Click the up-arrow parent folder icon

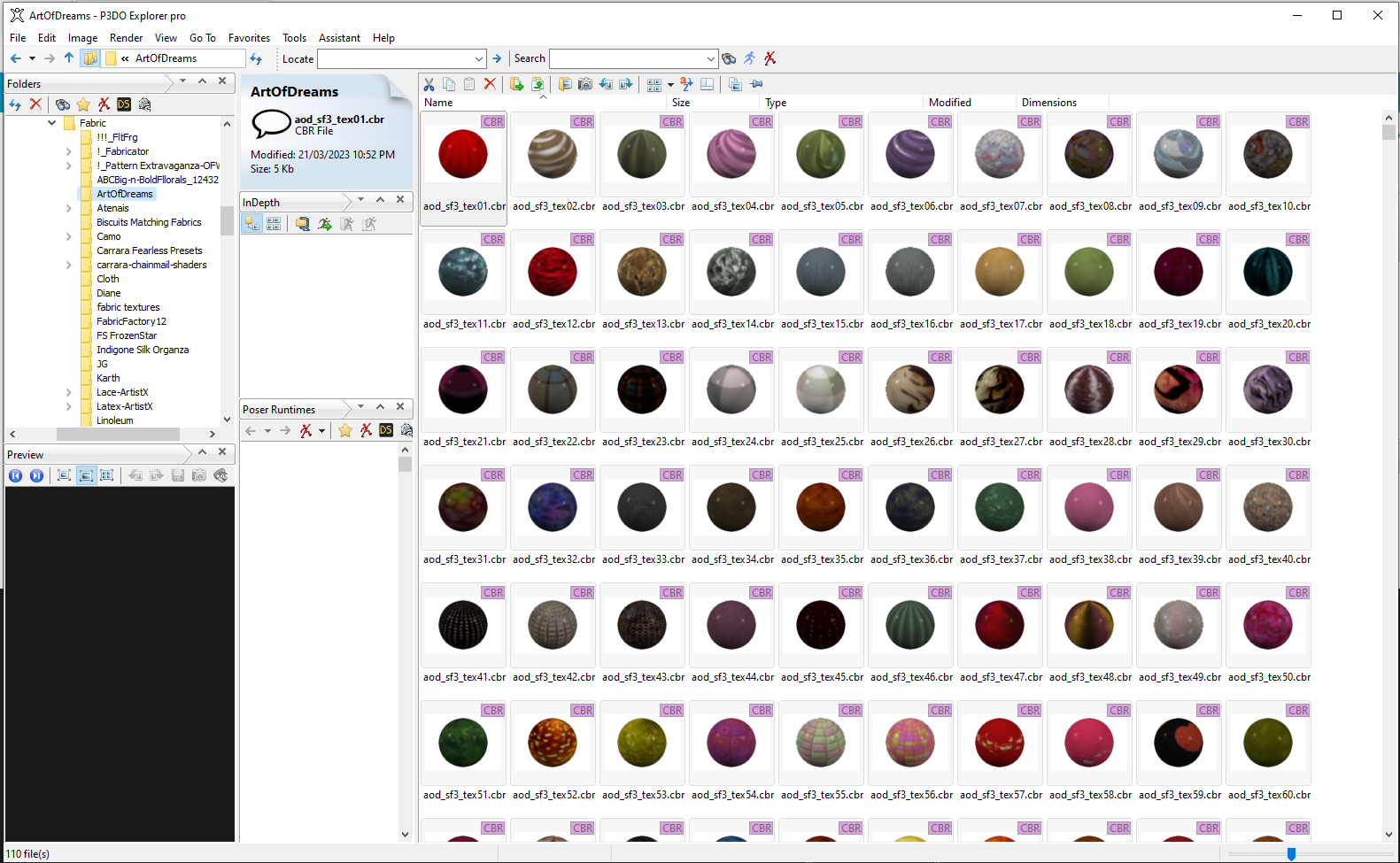click(69, 58)
